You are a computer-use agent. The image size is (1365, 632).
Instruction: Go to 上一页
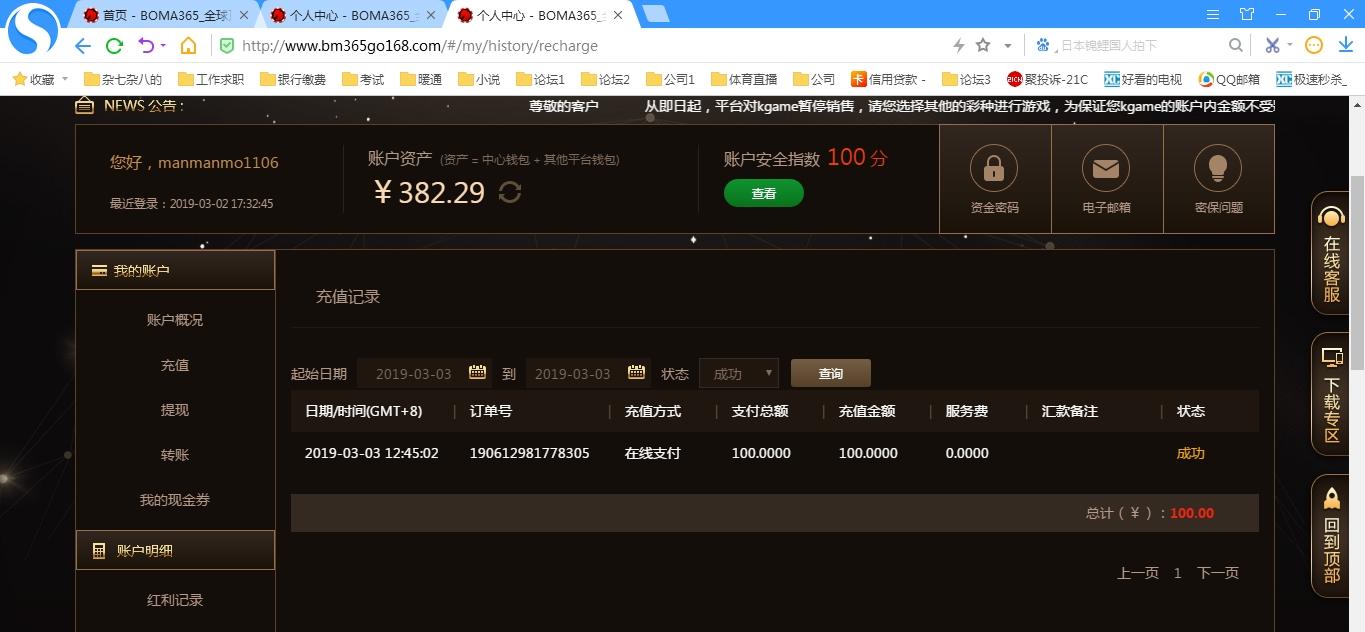click(1138, 573)
